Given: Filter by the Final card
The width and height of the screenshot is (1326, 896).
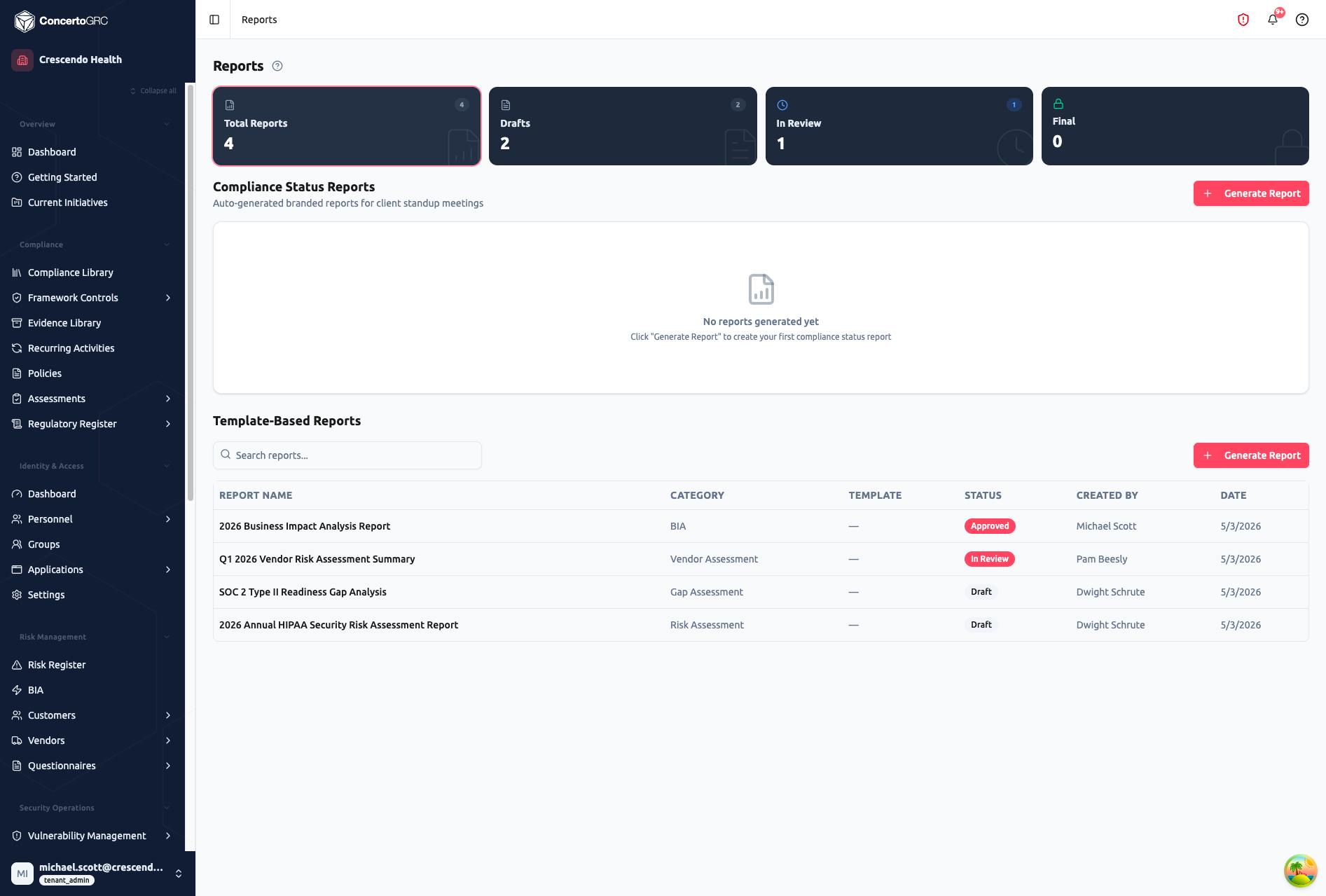Looking at the screenshot, I should click(1175, 126).
